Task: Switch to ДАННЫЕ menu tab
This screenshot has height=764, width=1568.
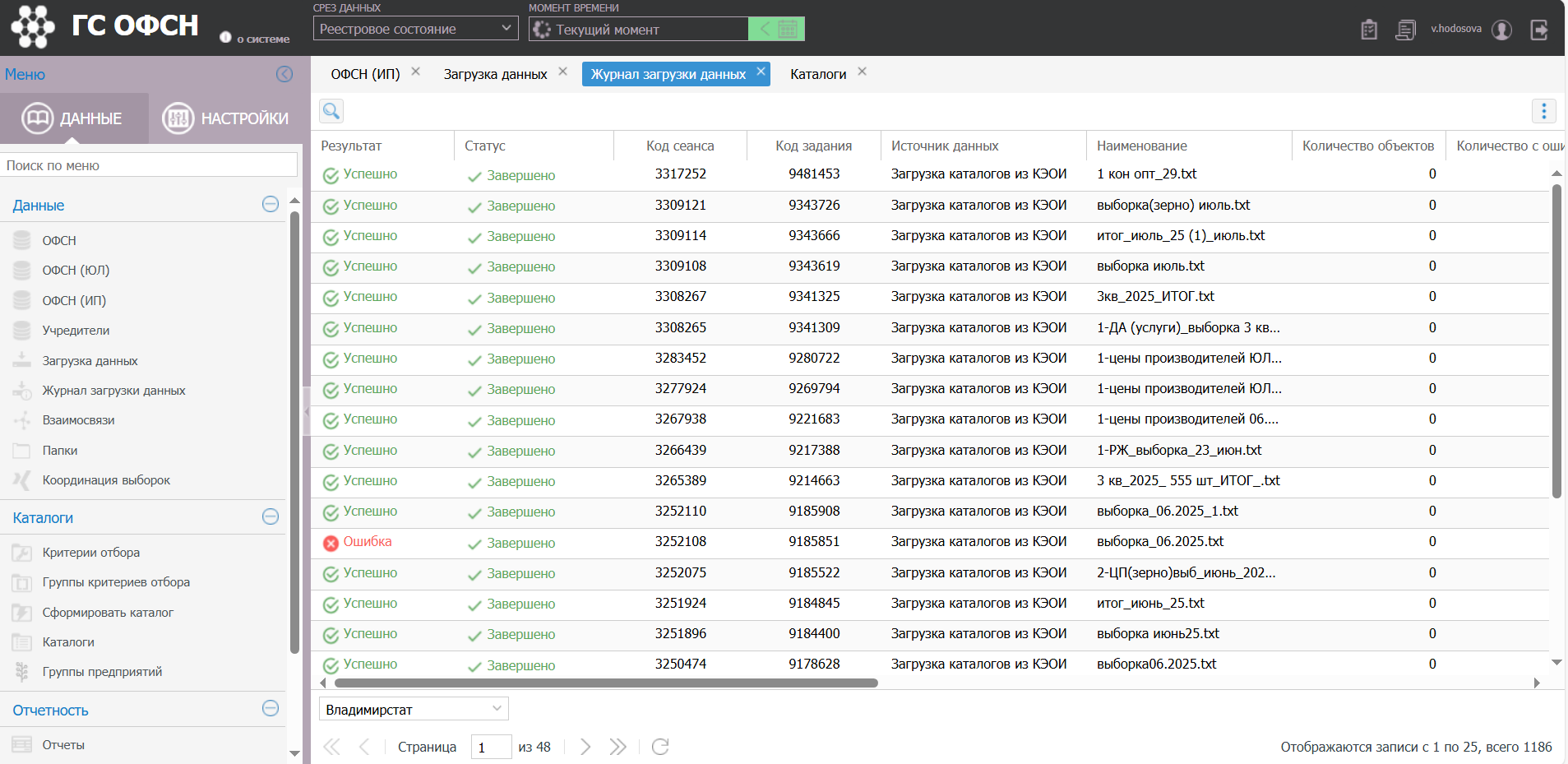Action: [x=74, y=118]
